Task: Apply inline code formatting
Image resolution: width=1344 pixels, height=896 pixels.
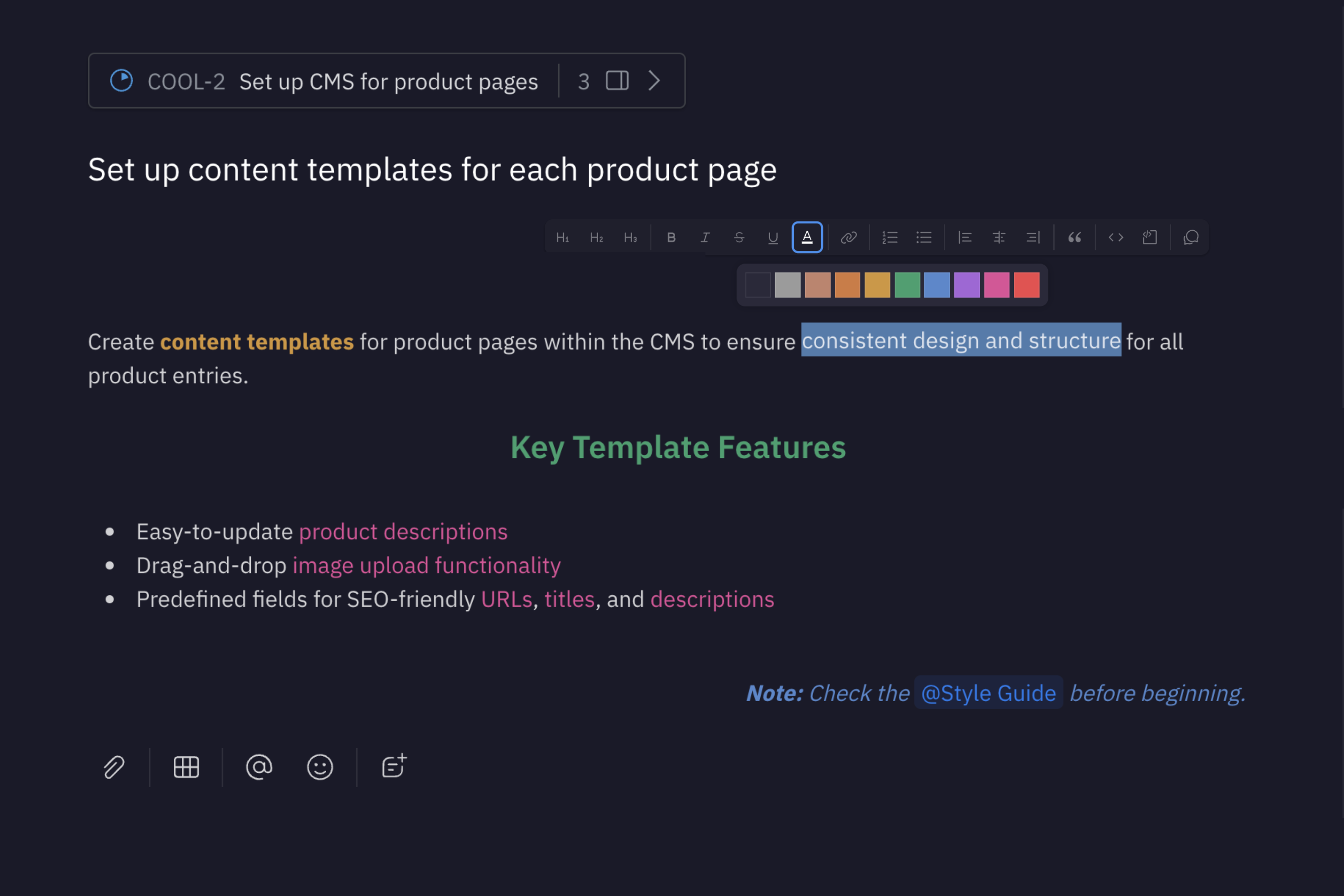Action: (1116, 237)
